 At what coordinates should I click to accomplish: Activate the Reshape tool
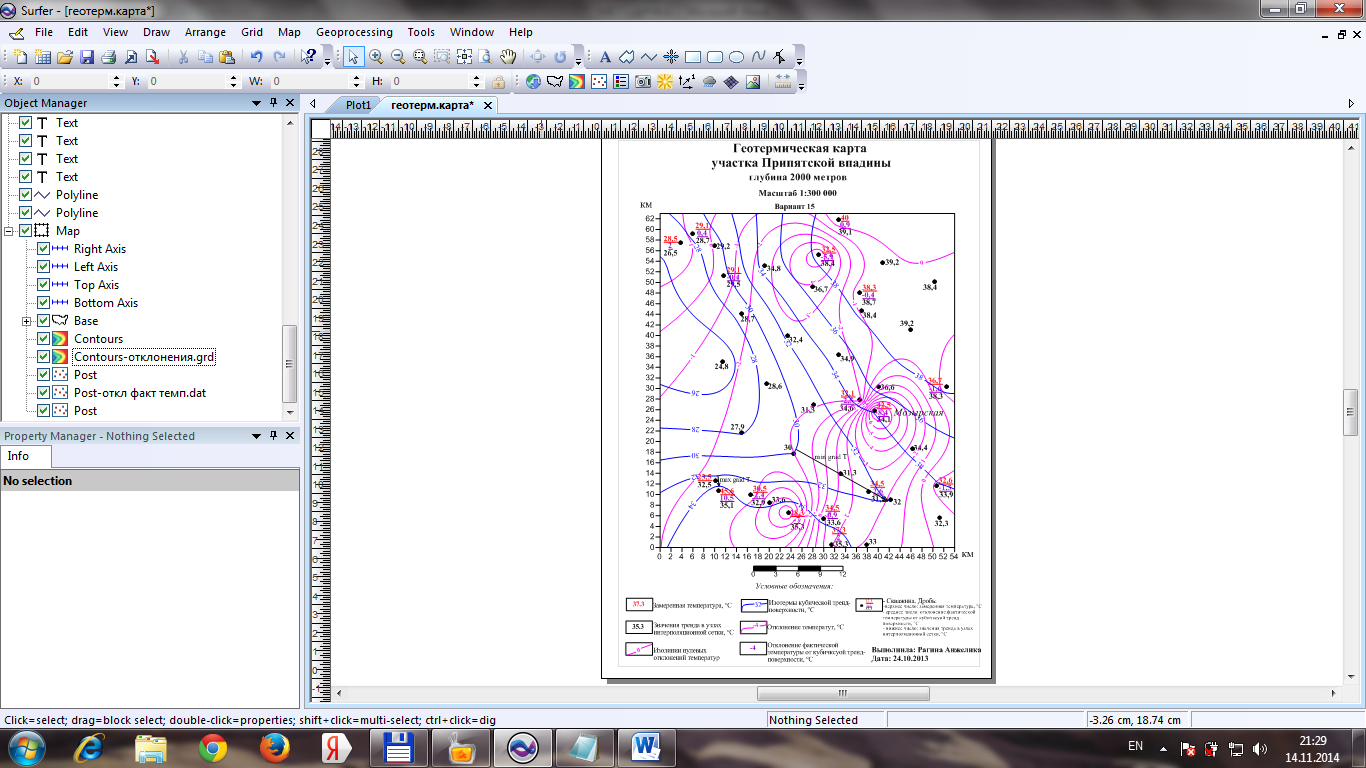click(780, 56)
